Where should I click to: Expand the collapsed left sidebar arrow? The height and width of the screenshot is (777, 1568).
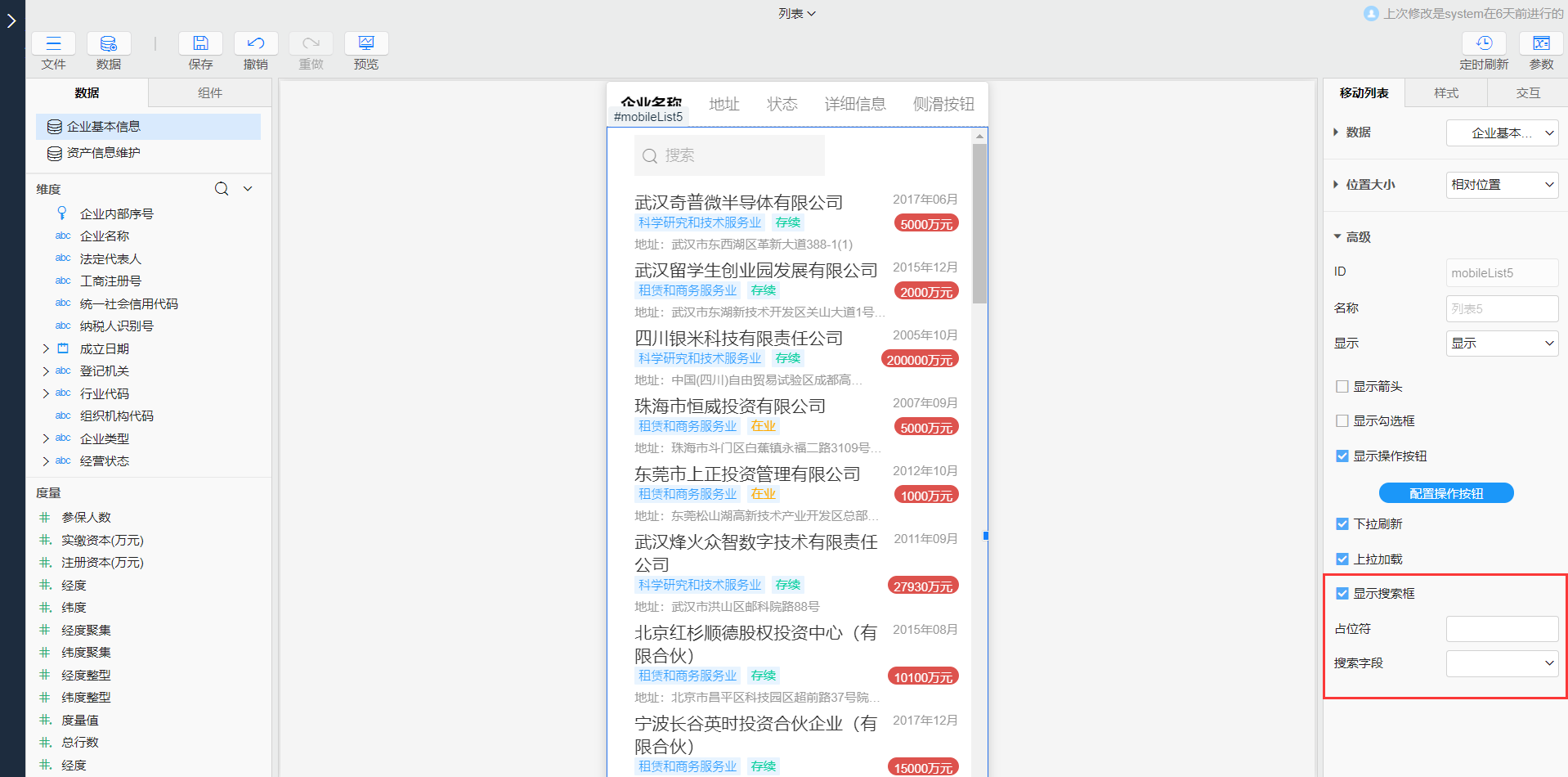(11, 21)
